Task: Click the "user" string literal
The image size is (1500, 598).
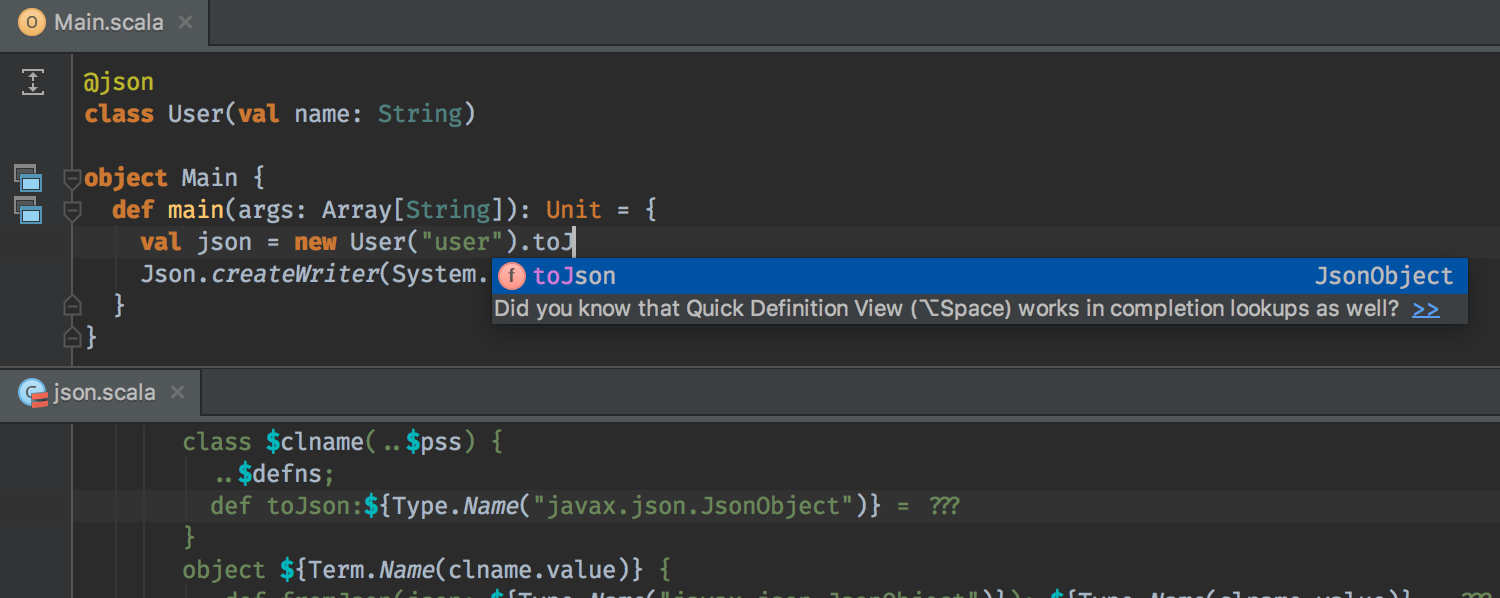Action: point(462,242)
